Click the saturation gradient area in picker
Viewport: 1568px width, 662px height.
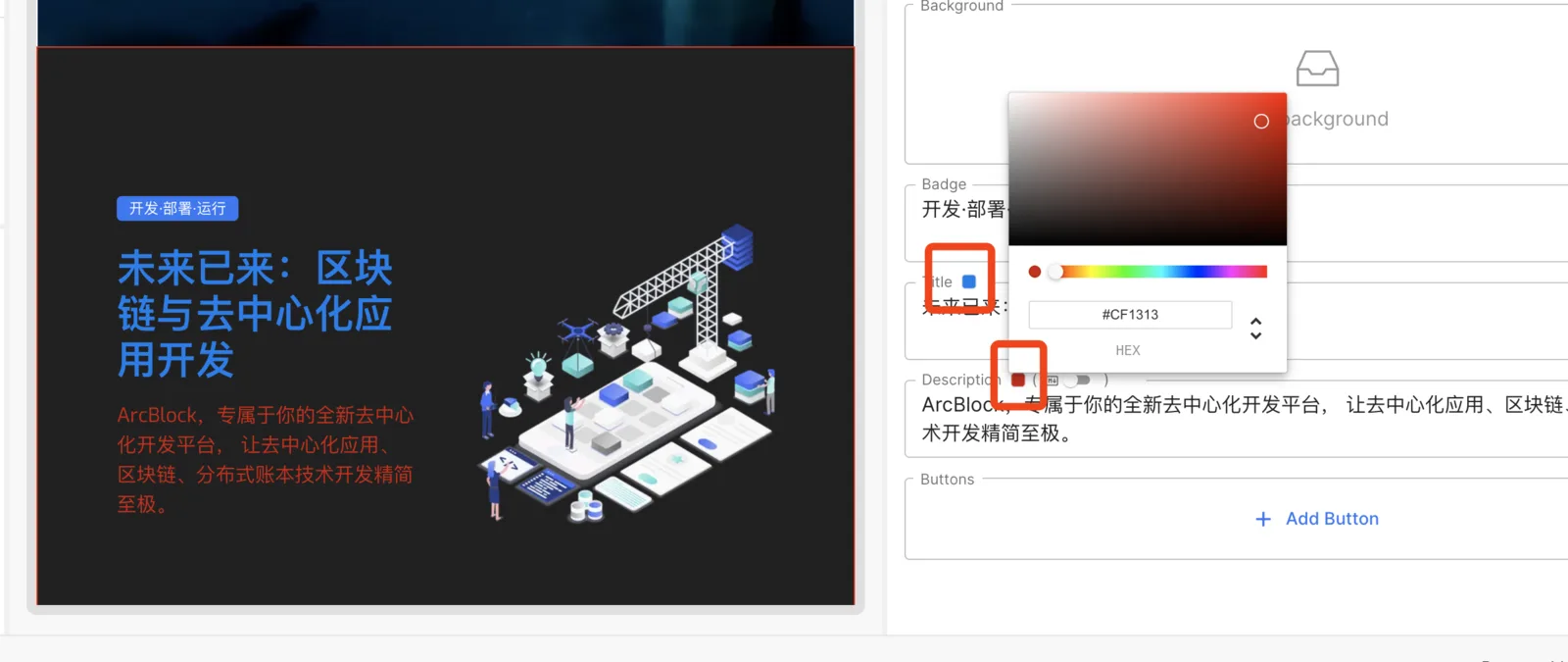click(1148, 169)
